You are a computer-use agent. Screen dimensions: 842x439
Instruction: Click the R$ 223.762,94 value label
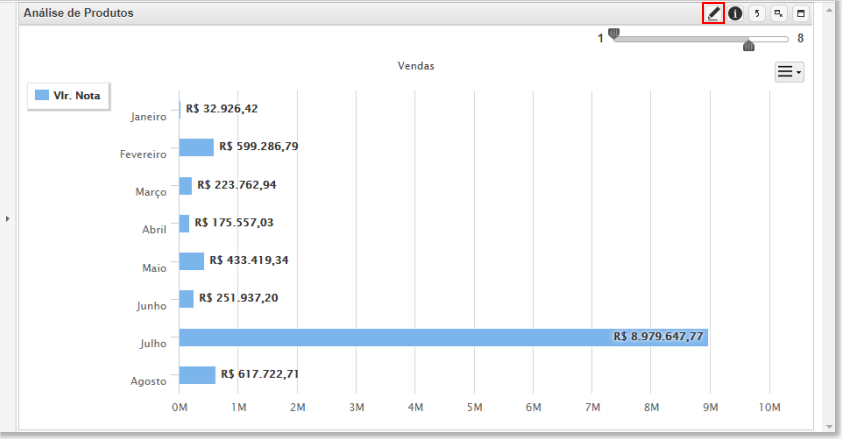coord(237,185)
